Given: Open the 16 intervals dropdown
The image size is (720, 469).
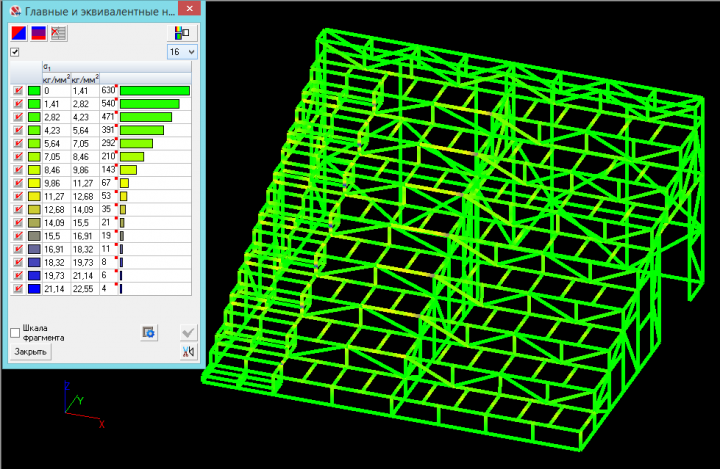Looking at the screenshot, I should (x=182, y=52).
